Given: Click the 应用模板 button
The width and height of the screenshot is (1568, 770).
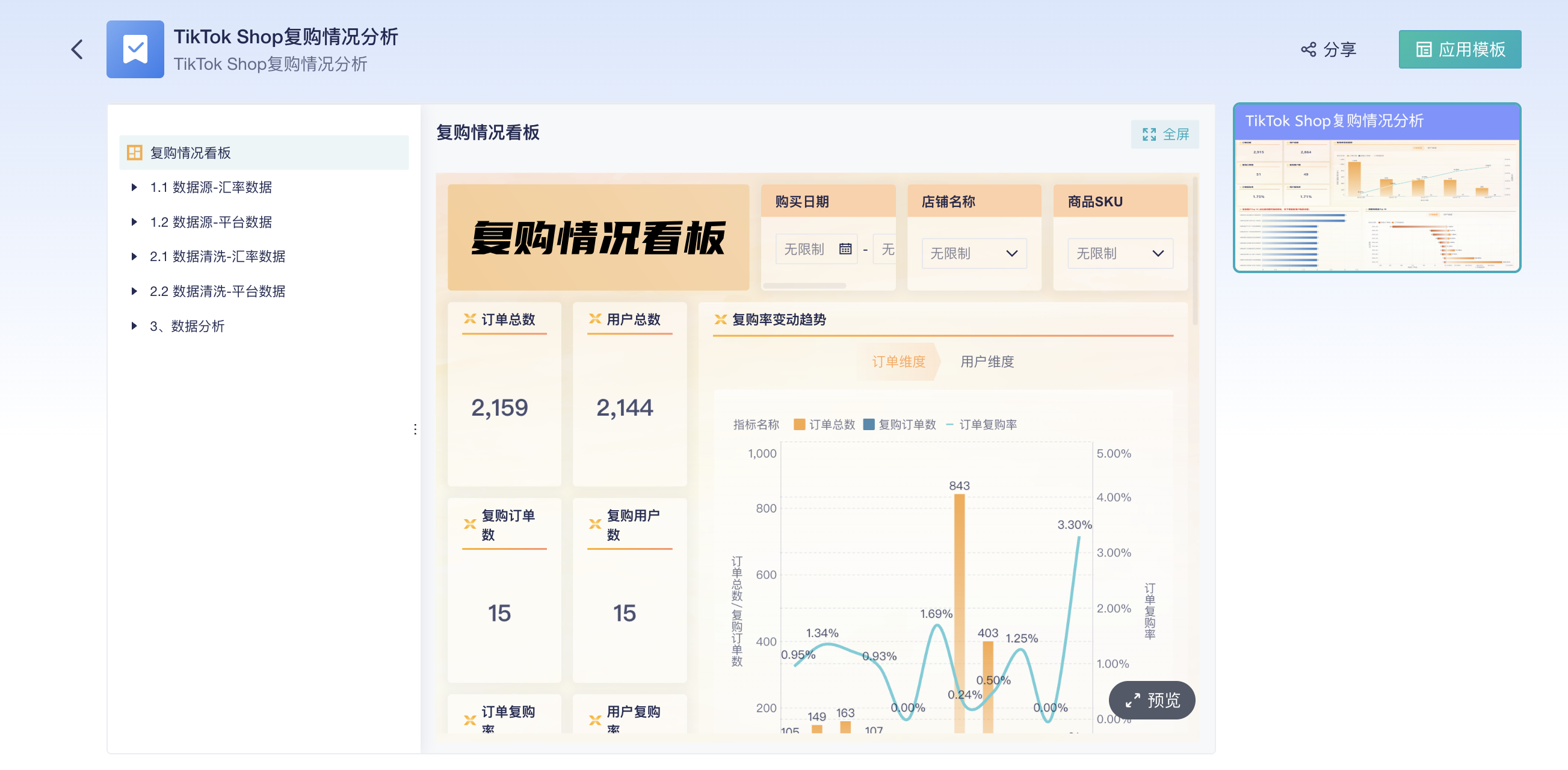Looking at the screenshot, I should [1459, 49].
